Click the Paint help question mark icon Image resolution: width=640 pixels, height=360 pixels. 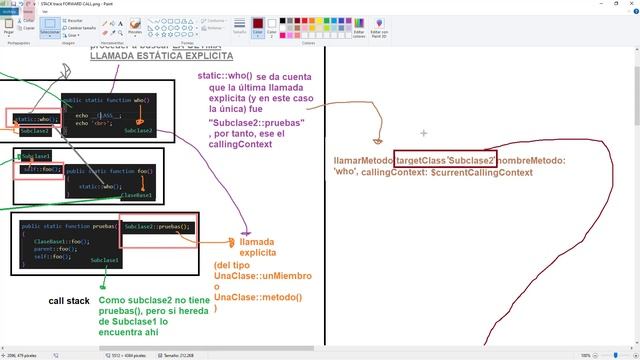click(x=636, y=11)
